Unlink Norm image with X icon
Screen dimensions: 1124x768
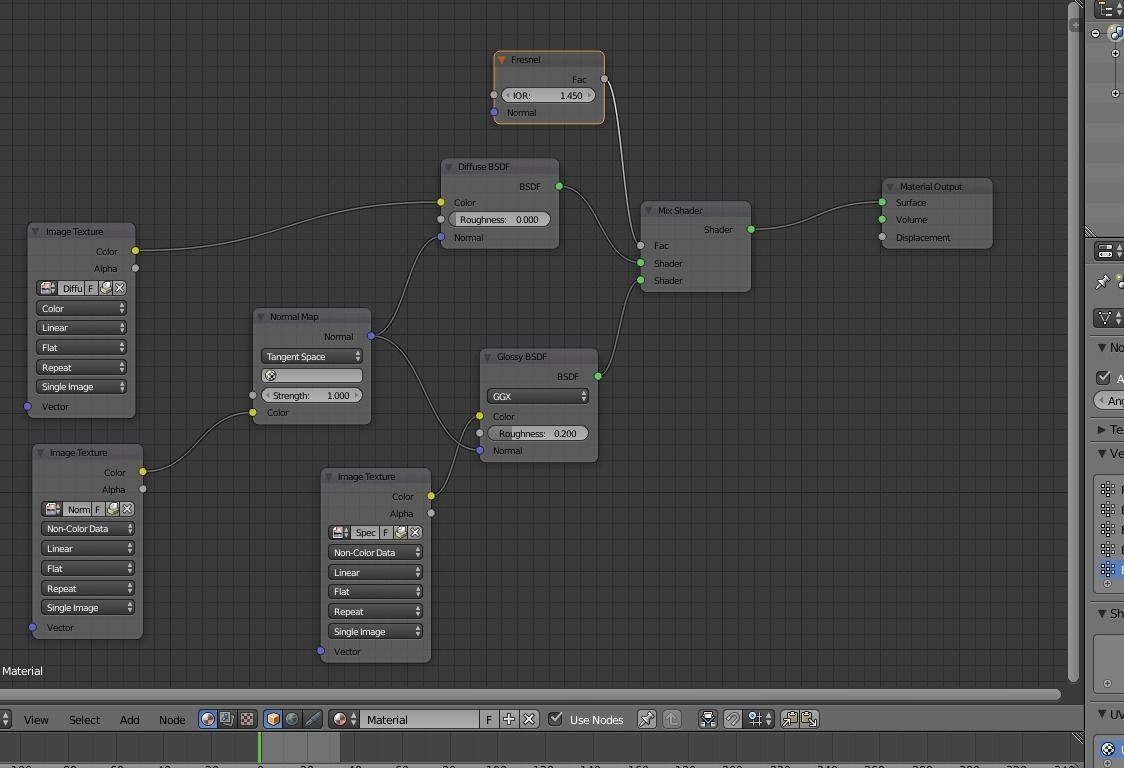127,509
